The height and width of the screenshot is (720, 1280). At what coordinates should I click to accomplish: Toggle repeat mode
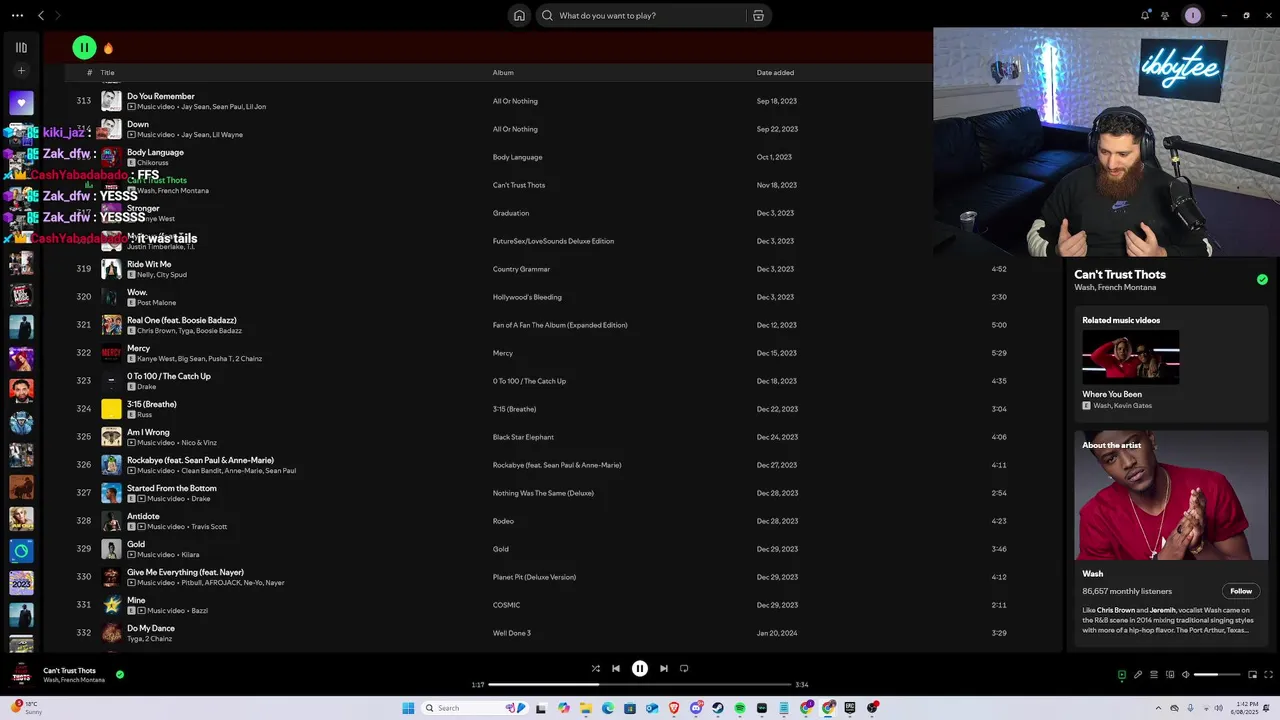pos(684,668)
